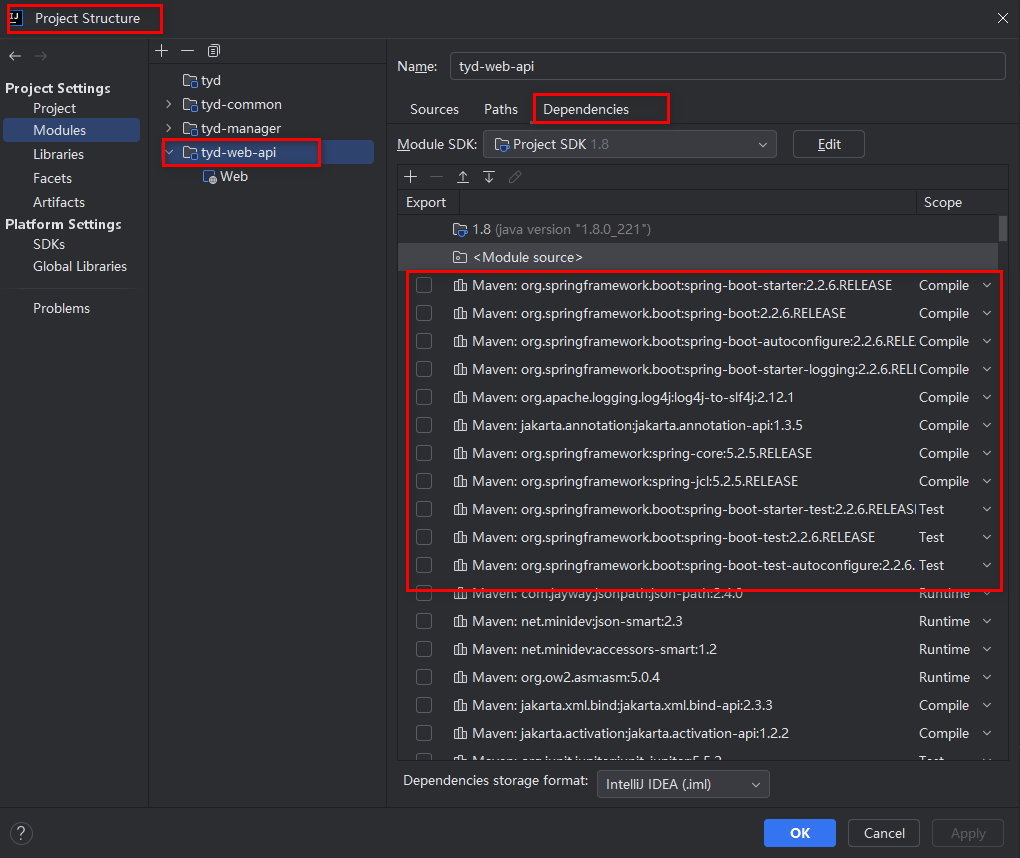Click the forward navigation arrow
This screenshot has width=1020, height=858.
pyautogui.click(x=41, y=56)
